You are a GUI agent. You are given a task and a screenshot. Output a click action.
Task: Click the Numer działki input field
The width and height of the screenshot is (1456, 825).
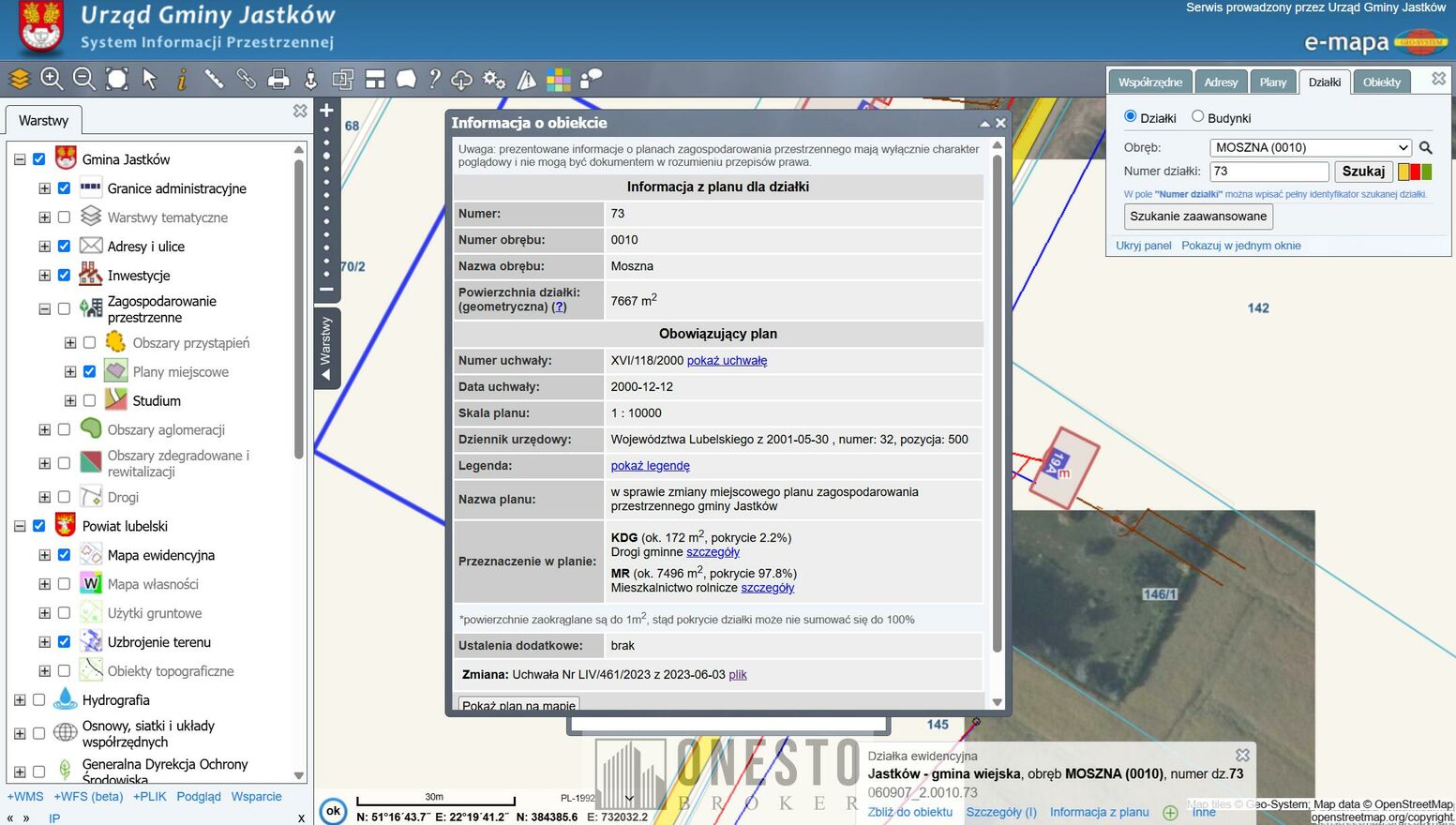pos(1268,172)
